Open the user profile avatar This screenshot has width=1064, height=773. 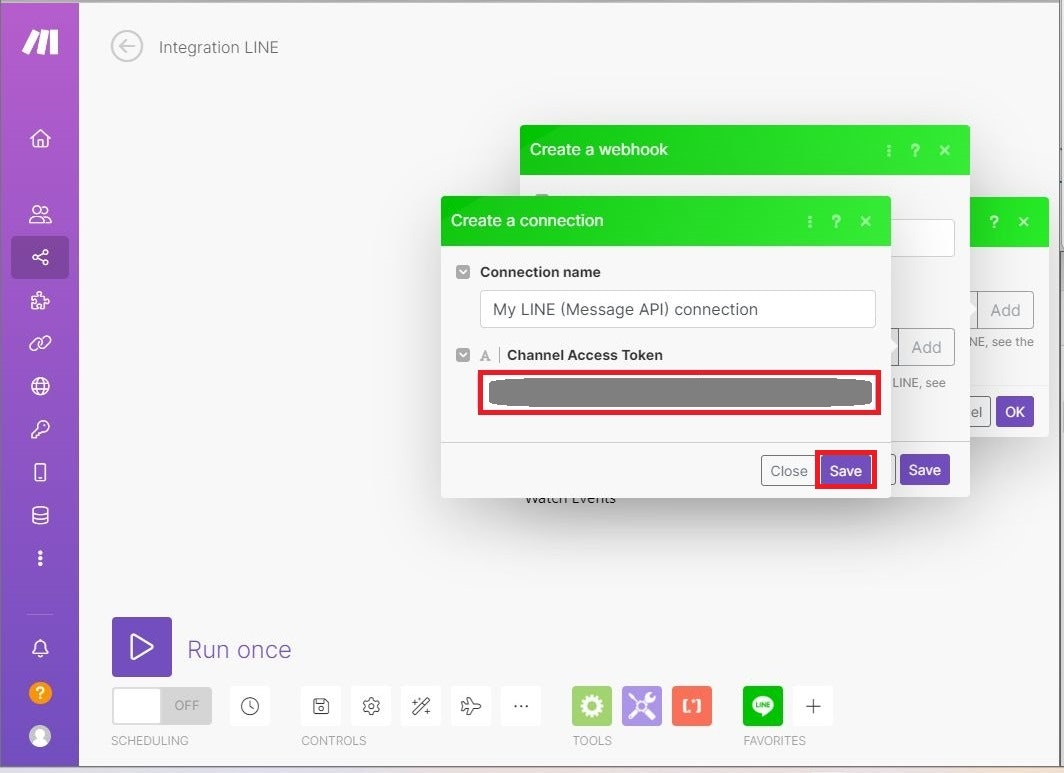(40, 736)
